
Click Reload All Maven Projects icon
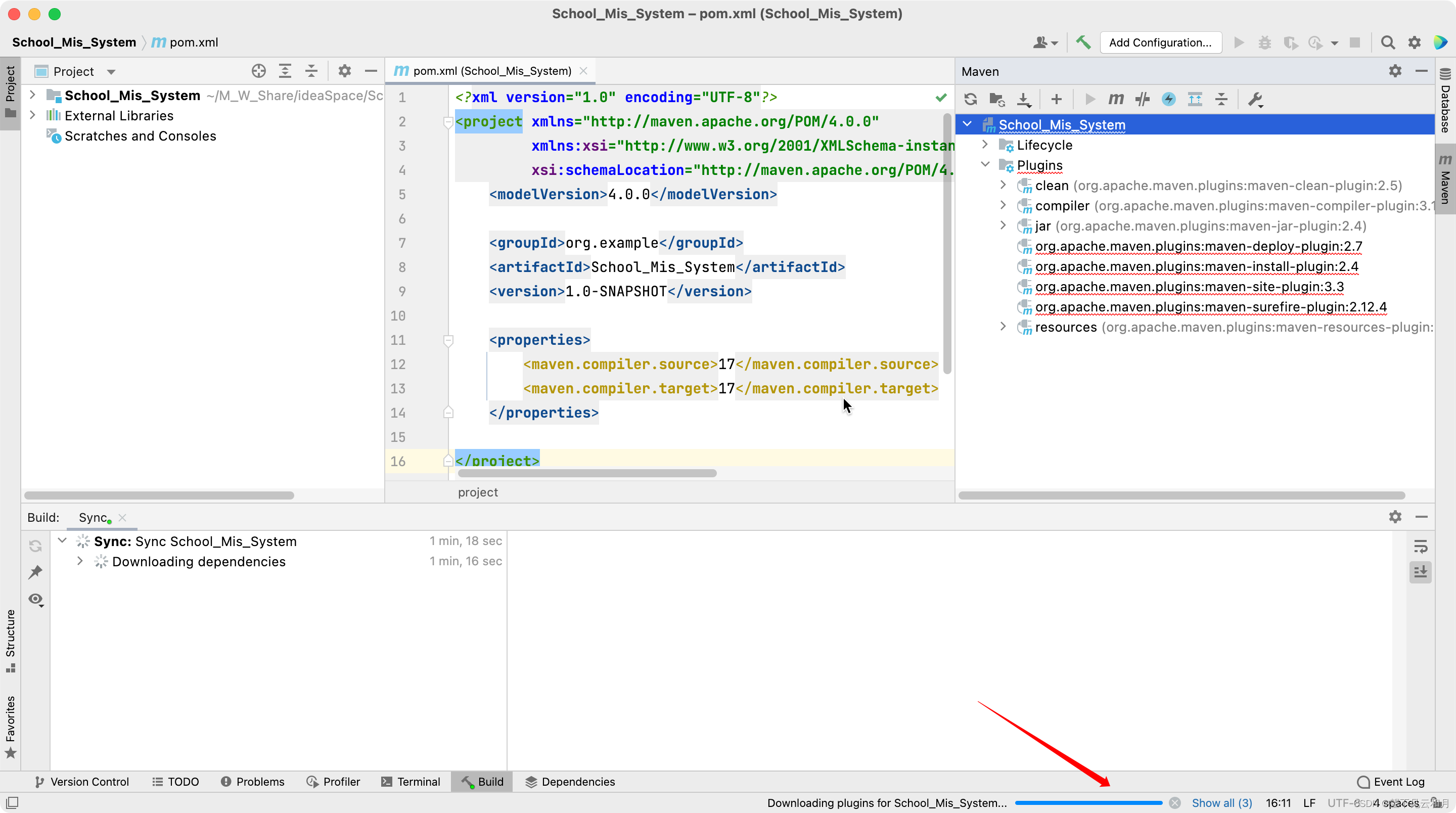971,100
